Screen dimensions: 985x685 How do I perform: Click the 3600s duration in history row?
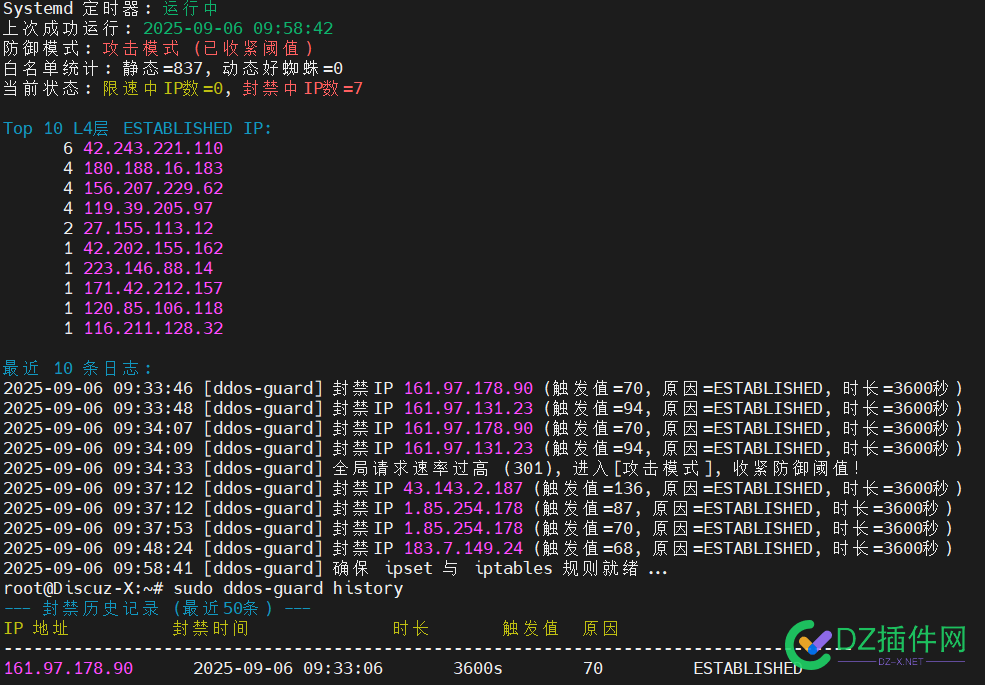[478, 669]
